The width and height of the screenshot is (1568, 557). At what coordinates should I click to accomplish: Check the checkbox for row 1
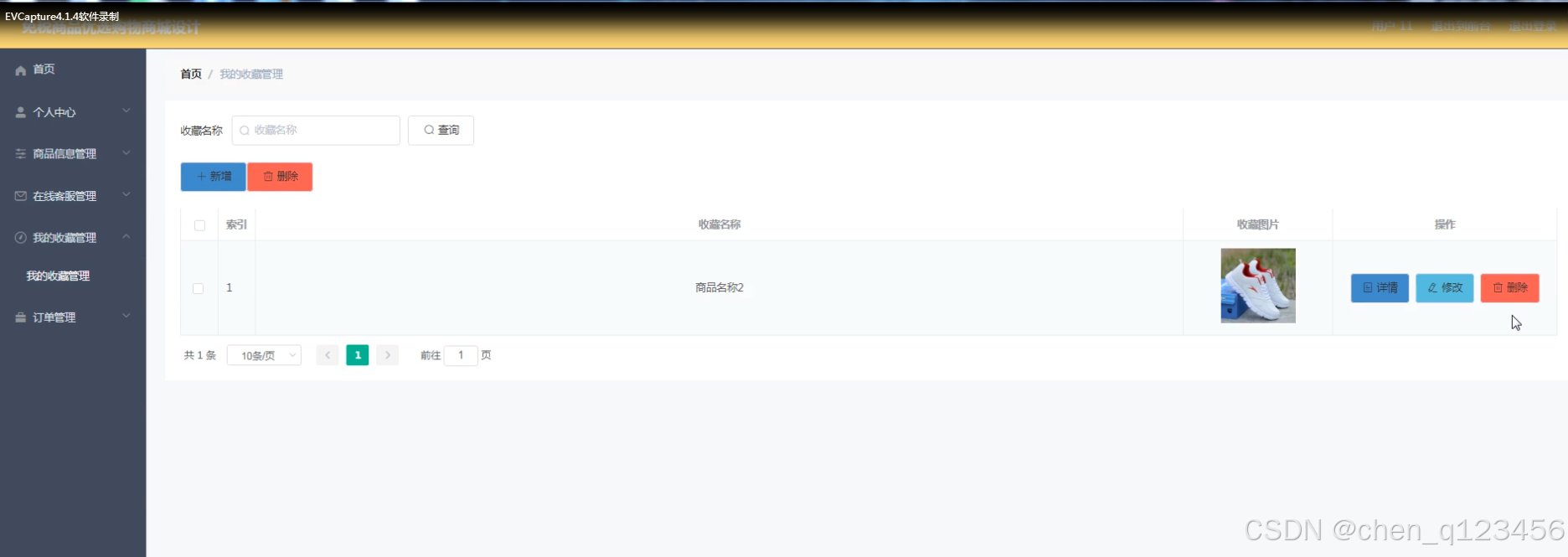click(x=199, y=288)
